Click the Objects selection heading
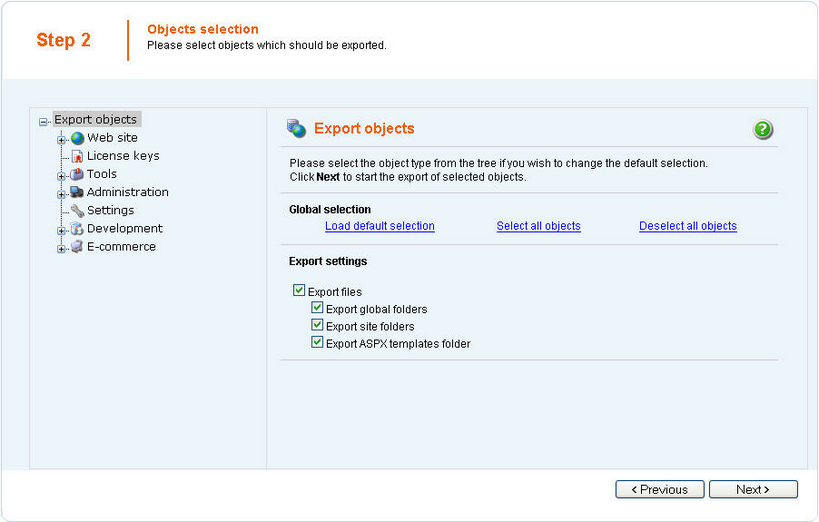The width and height of the screenshot is (819, 522). point(203,29)
